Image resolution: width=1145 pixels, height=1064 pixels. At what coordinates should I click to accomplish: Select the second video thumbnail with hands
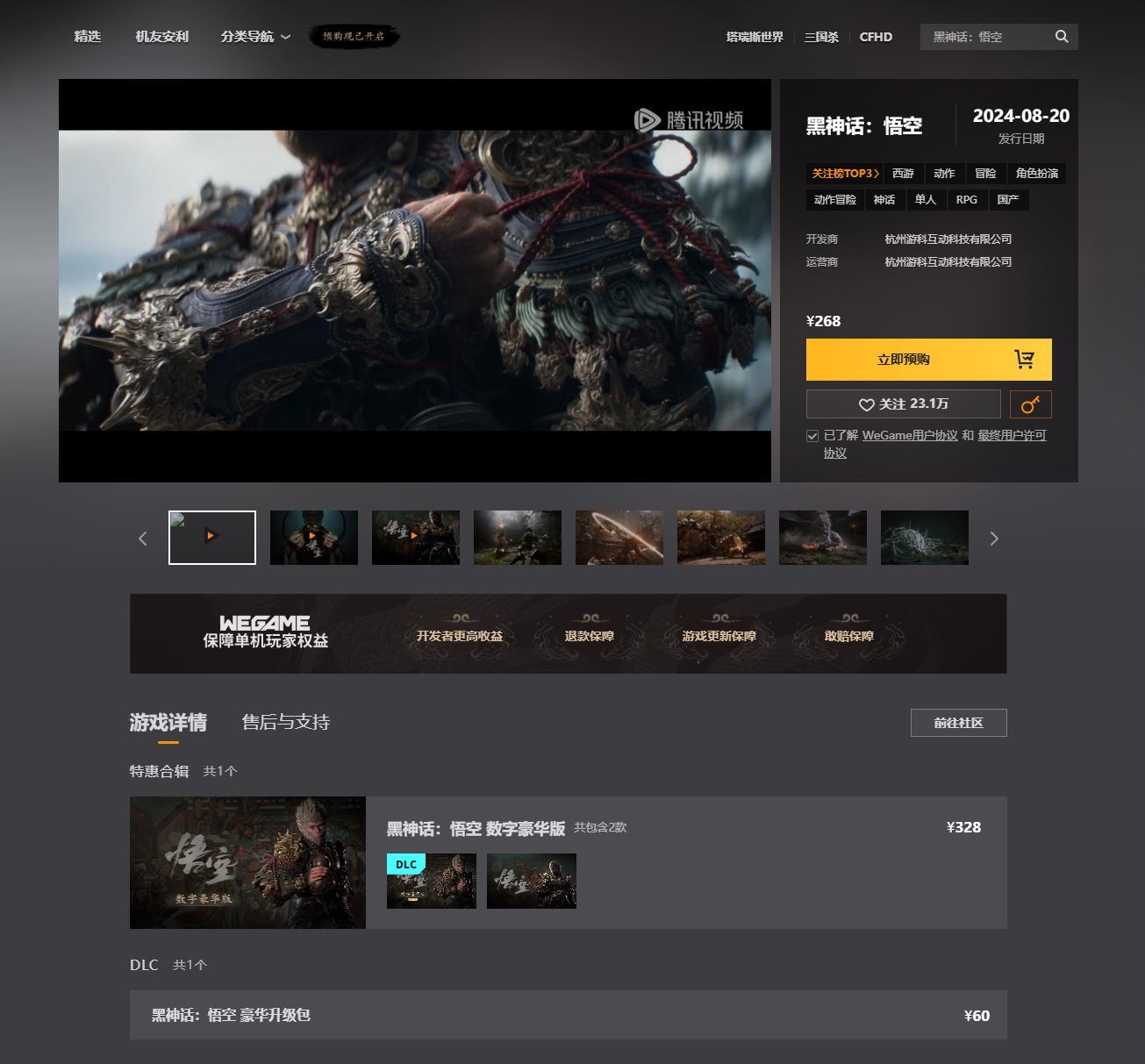point(314,538)
